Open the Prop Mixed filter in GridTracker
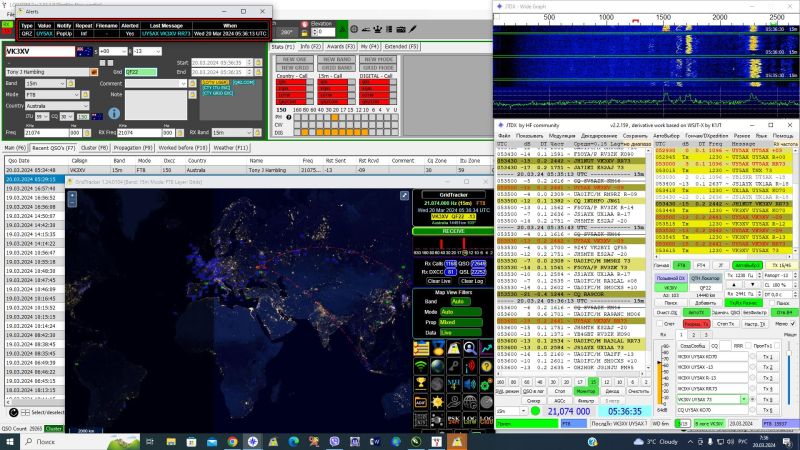 (461, 322)
